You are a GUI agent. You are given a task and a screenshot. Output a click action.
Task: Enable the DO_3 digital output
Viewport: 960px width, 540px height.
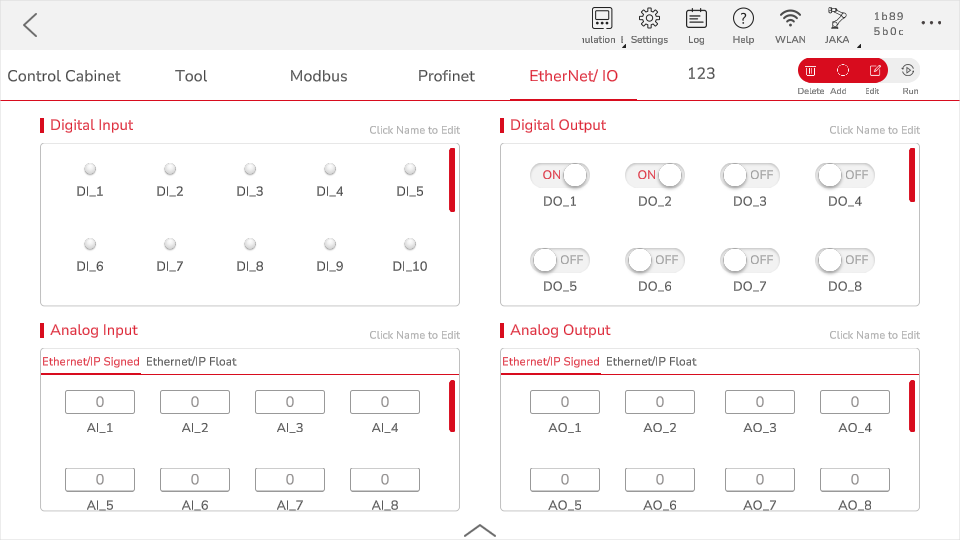pos(750,175)
